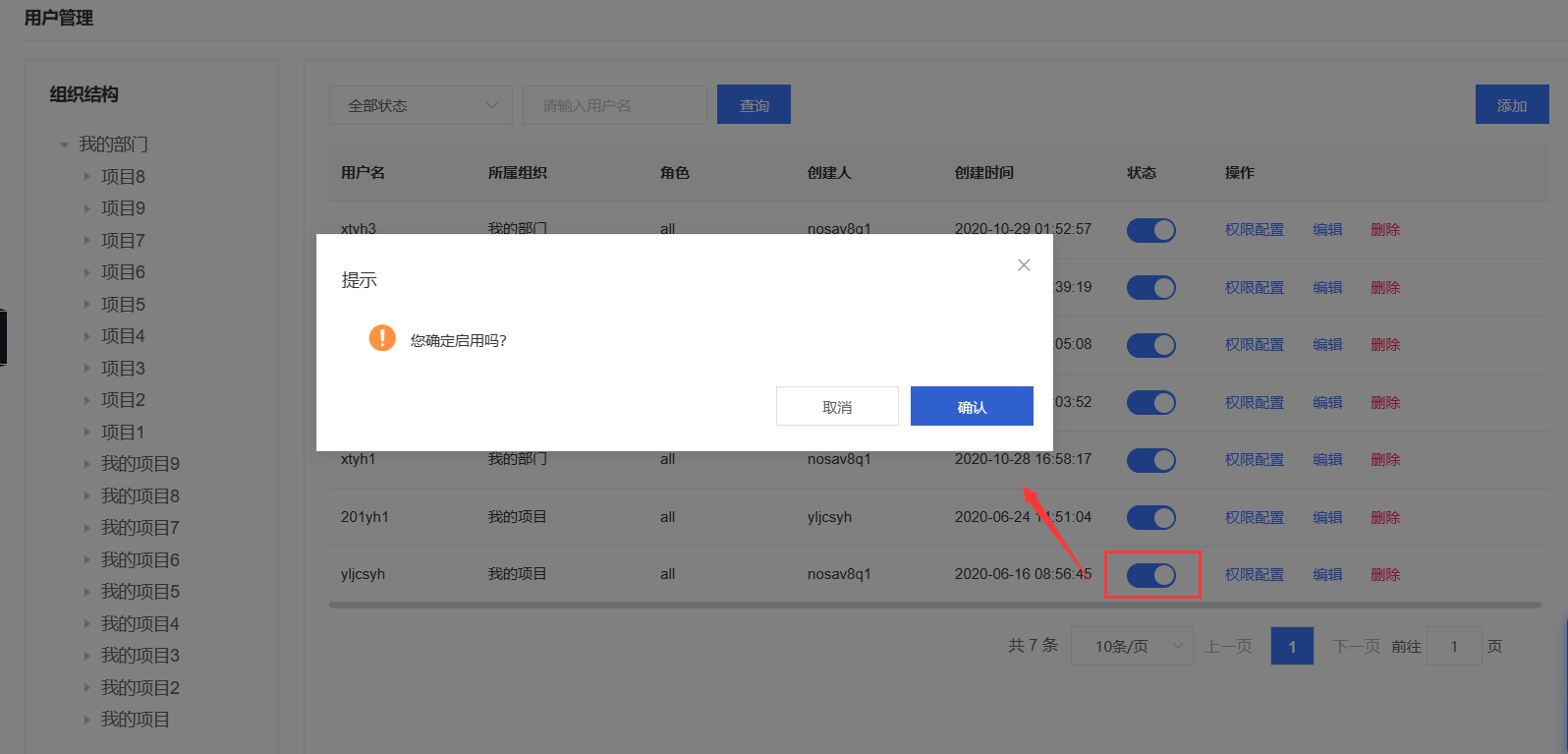Image resolution: width=1568 pixels, height=754 pixels.
Task: Click 删除 for user xtyh3
Action: click(1385, 229)
